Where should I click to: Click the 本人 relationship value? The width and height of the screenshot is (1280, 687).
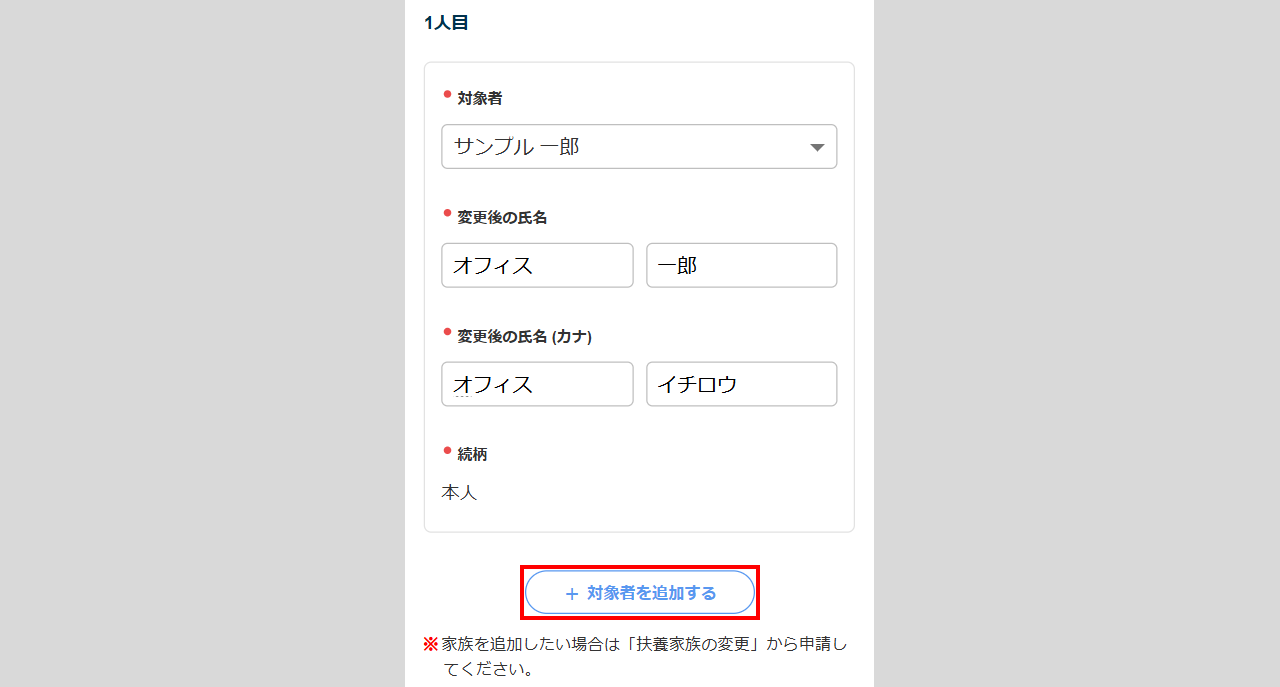(x=459, y=493)
